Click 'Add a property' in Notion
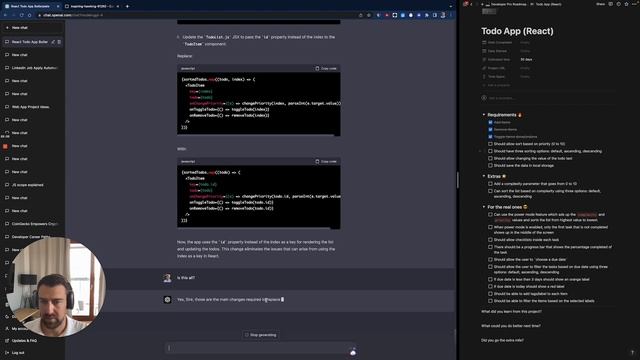640x360 pixels. point(496,85)
